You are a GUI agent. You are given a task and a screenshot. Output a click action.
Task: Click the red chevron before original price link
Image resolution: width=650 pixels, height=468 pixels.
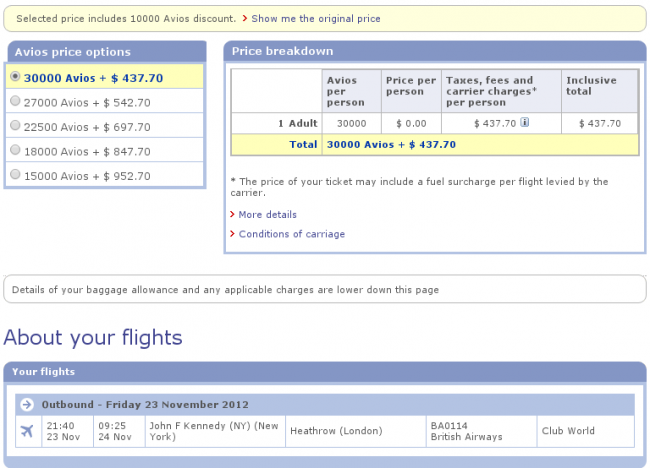click(245, 18)
